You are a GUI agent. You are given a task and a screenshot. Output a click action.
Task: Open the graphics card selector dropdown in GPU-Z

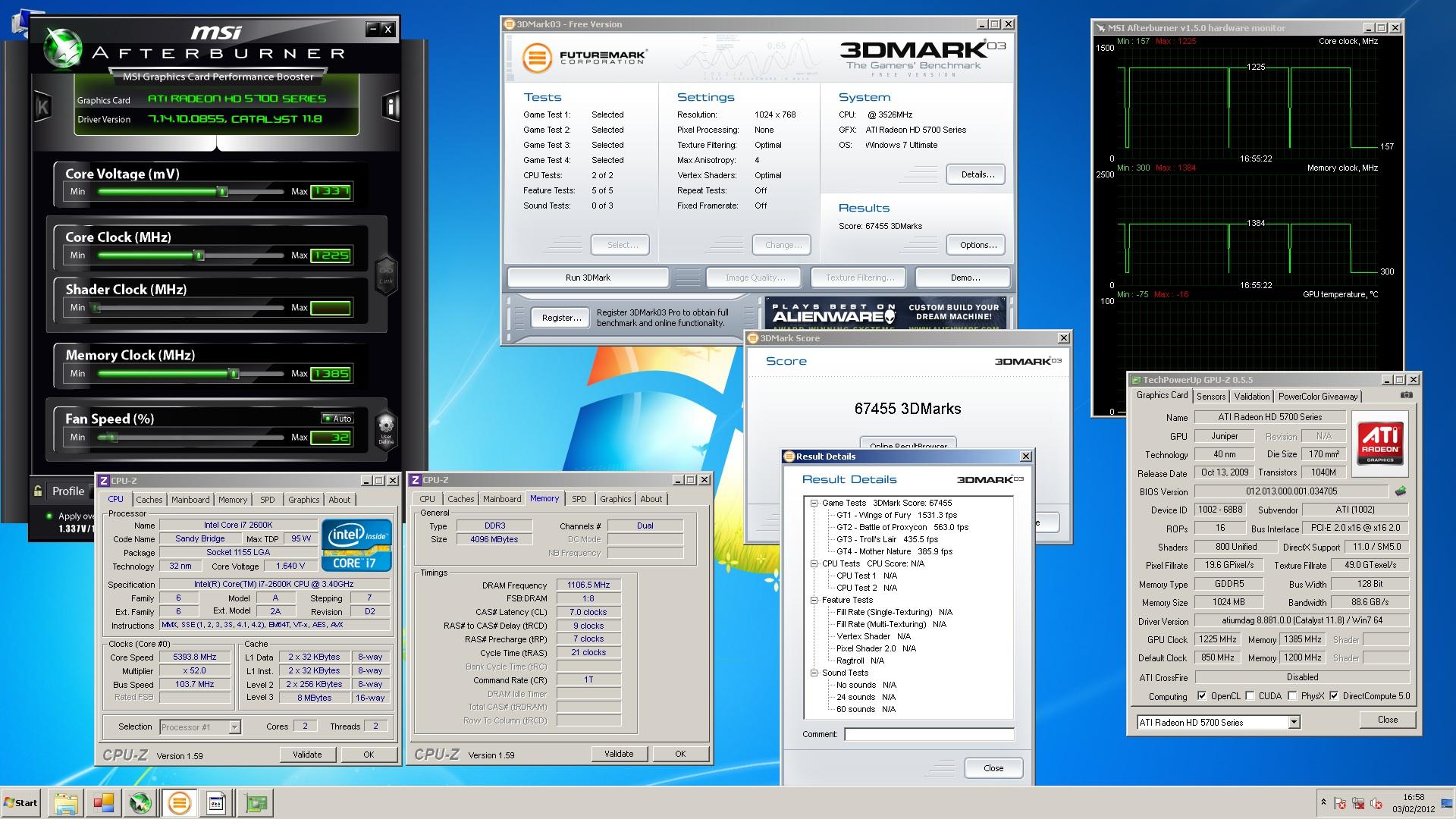[x=1294, y=723]
